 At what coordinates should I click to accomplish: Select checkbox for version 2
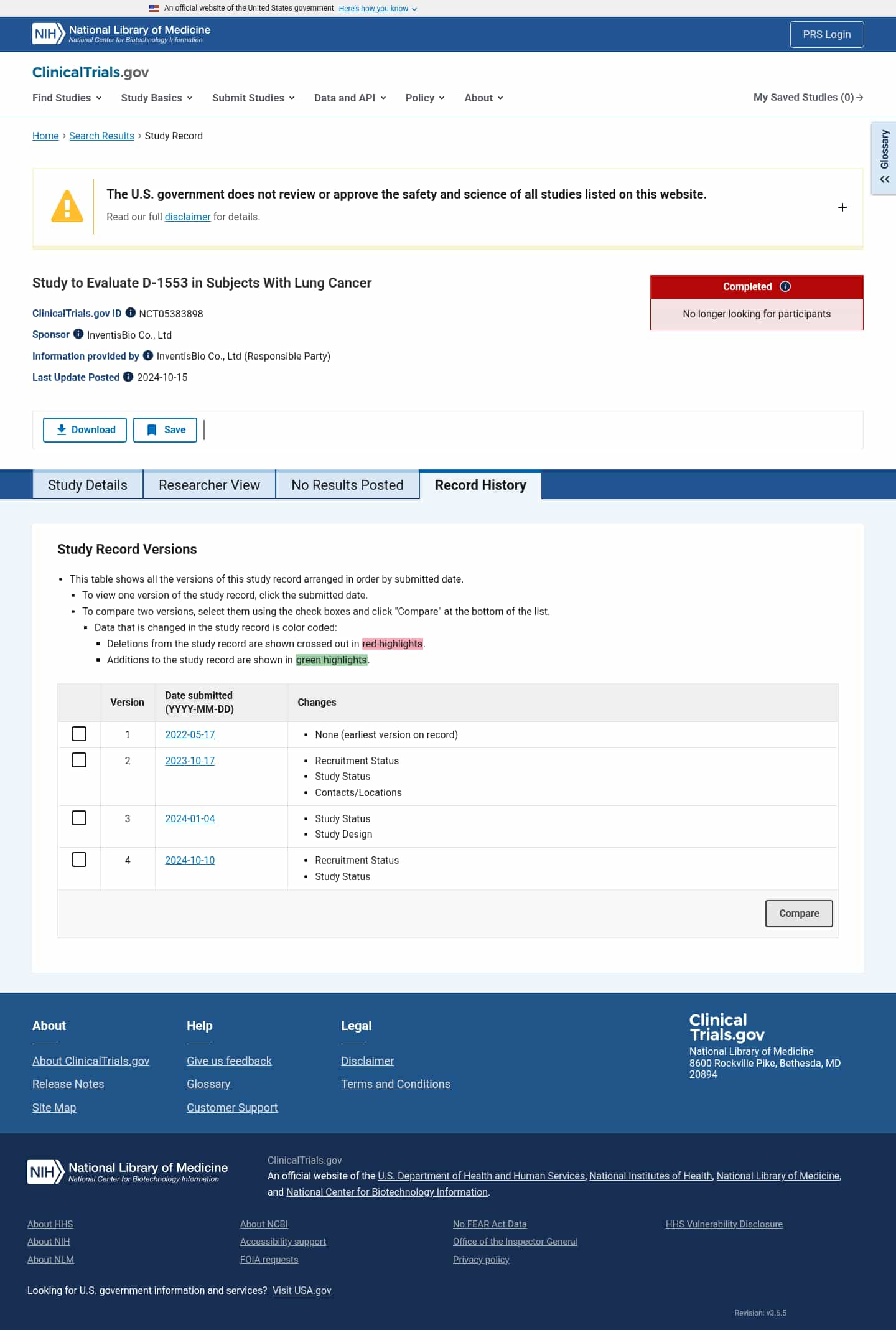pos(79,760)
